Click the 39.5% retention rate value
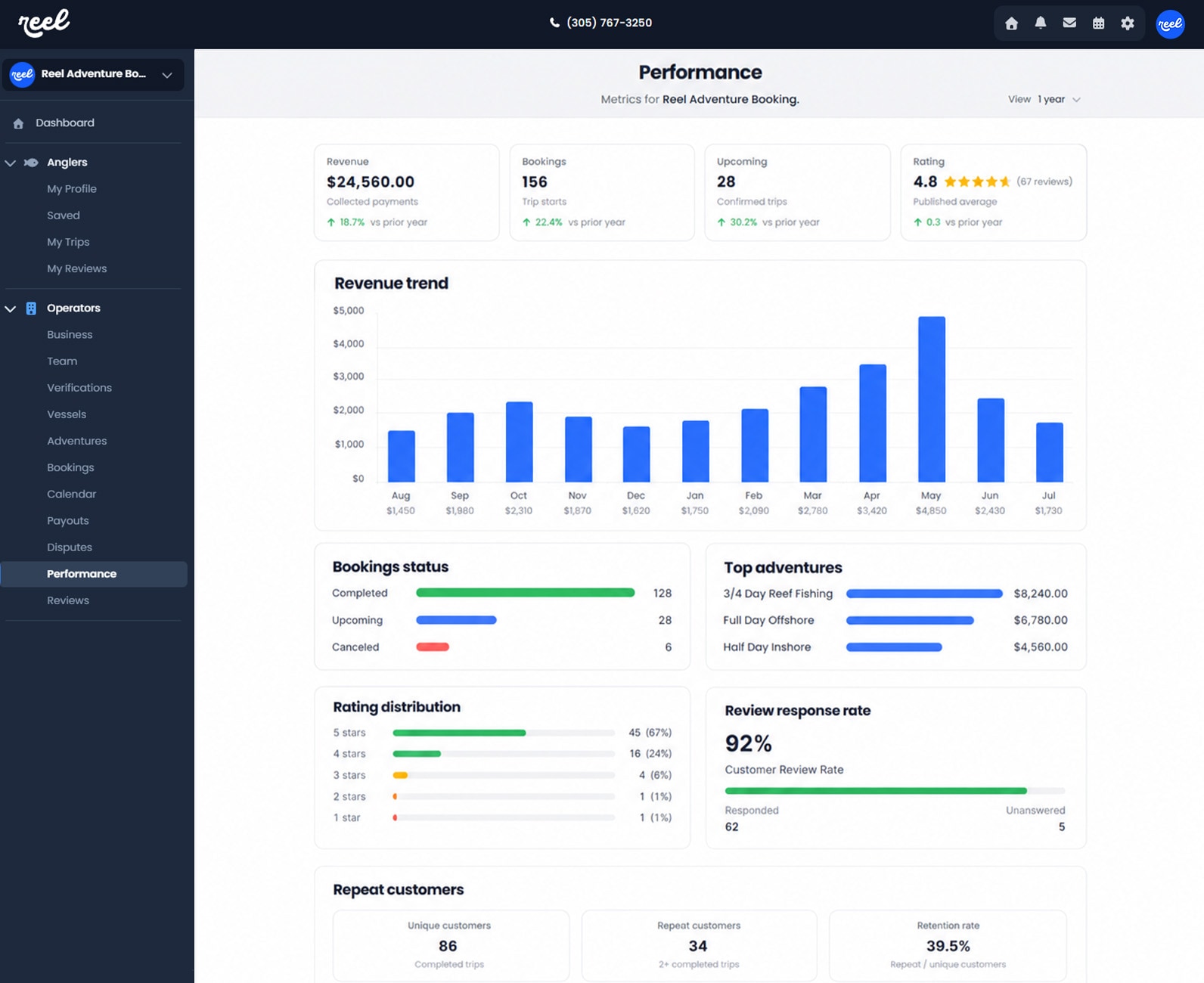This screenshot has height=983, width=1204. pos(948,946)
